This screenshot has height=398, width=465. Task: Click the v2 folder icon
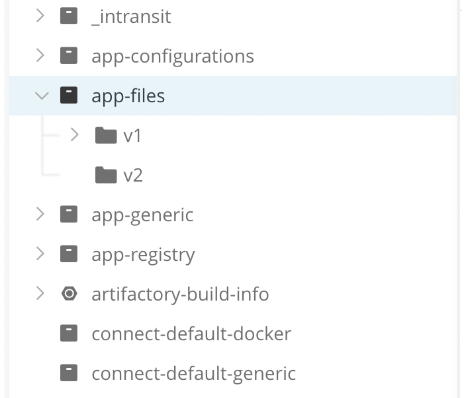106,175
